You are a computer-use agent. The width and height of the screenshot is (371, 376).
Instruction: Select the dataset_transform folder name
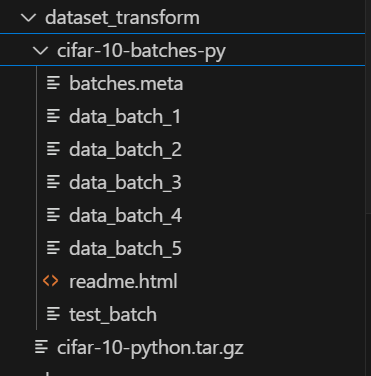122,18
